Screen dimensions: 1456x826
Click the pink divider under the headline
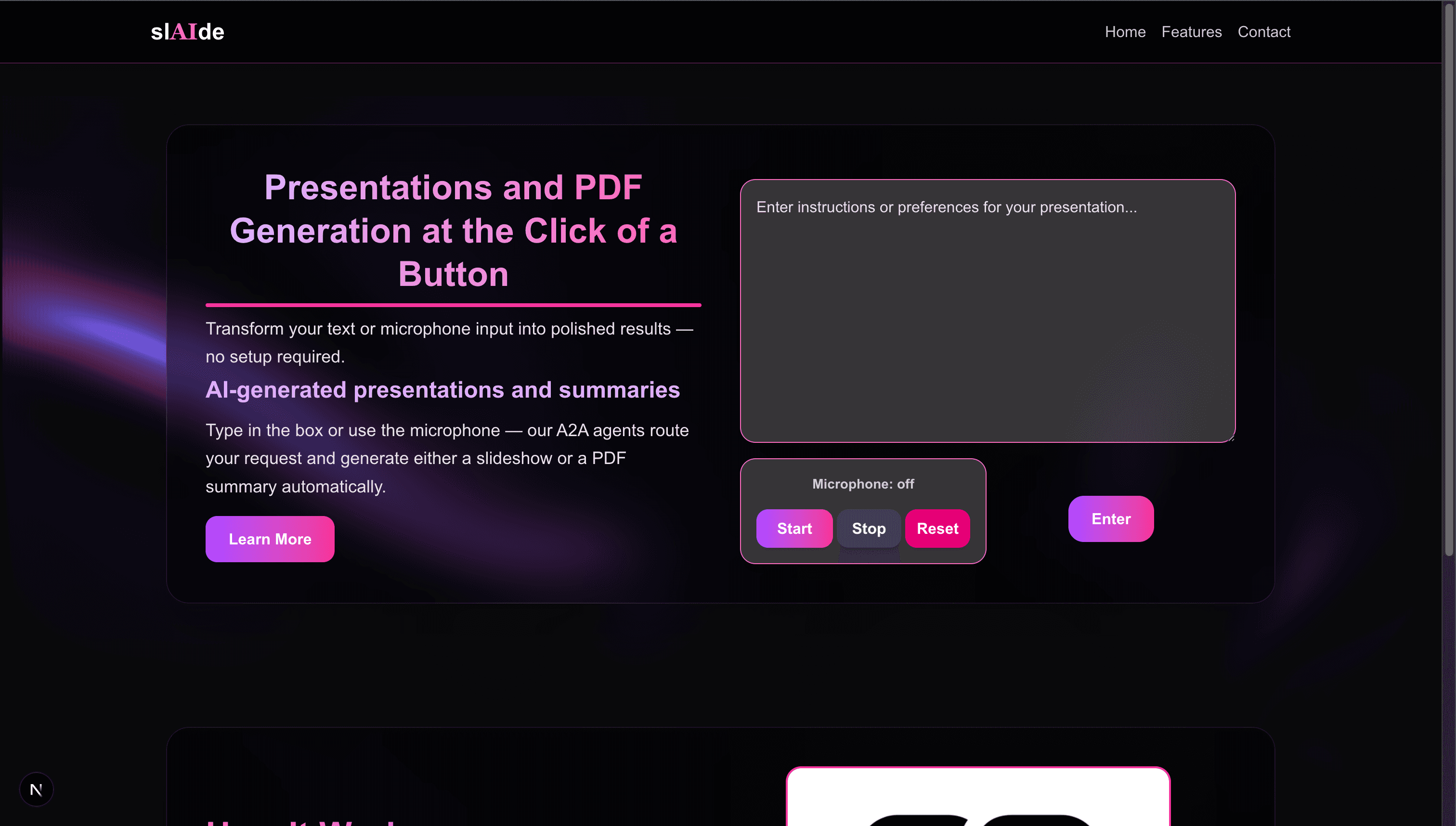[x=454, y=305]
